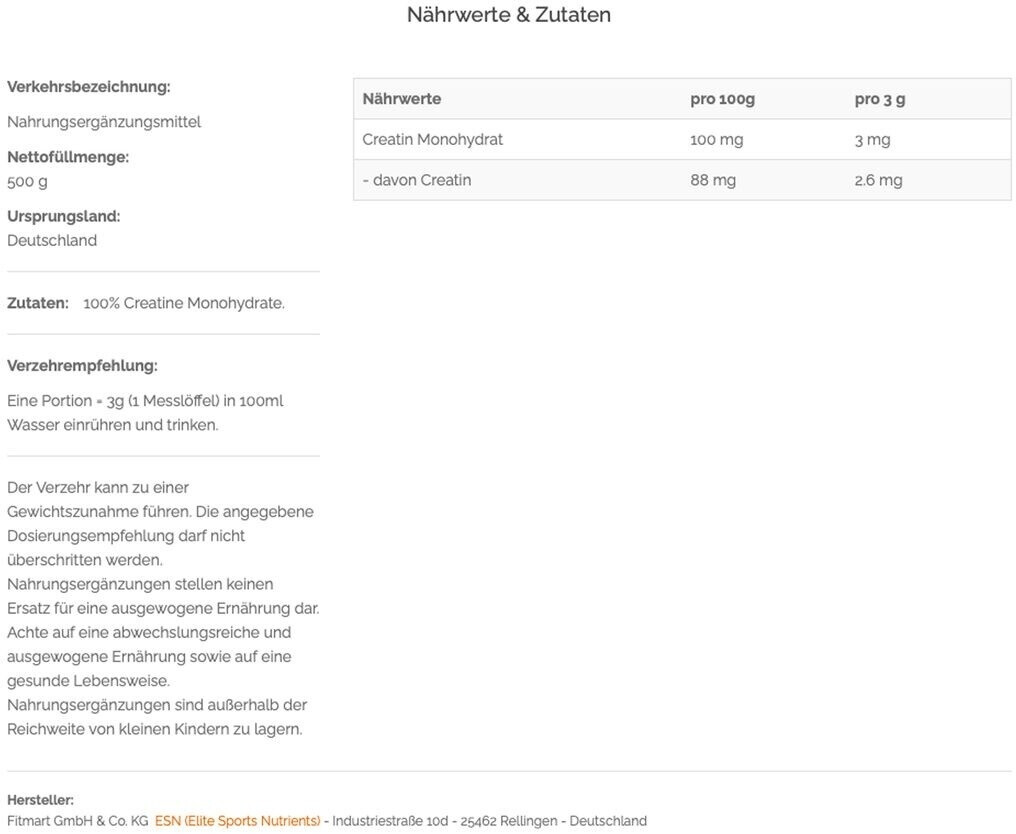Click the Nettofüllmenge label

tap(68, 157)
